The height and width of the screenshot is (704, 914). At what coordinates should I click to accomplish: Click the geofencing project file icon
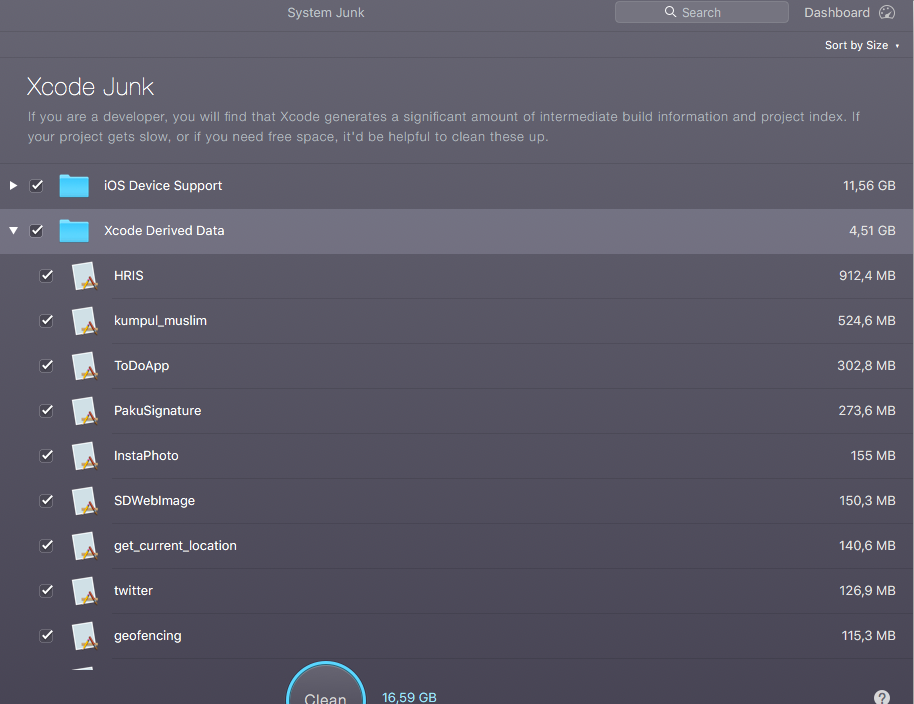[85, 635]
